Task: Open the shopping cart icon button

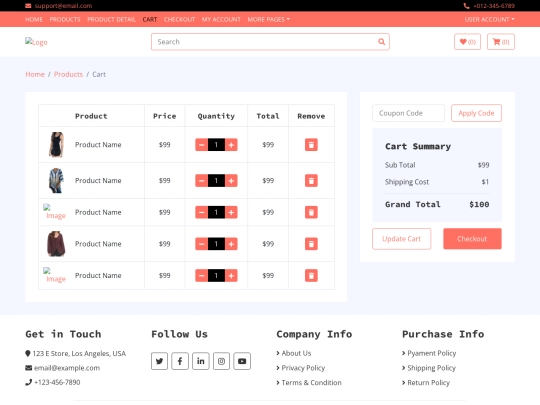Action: (x=501, y=42)
